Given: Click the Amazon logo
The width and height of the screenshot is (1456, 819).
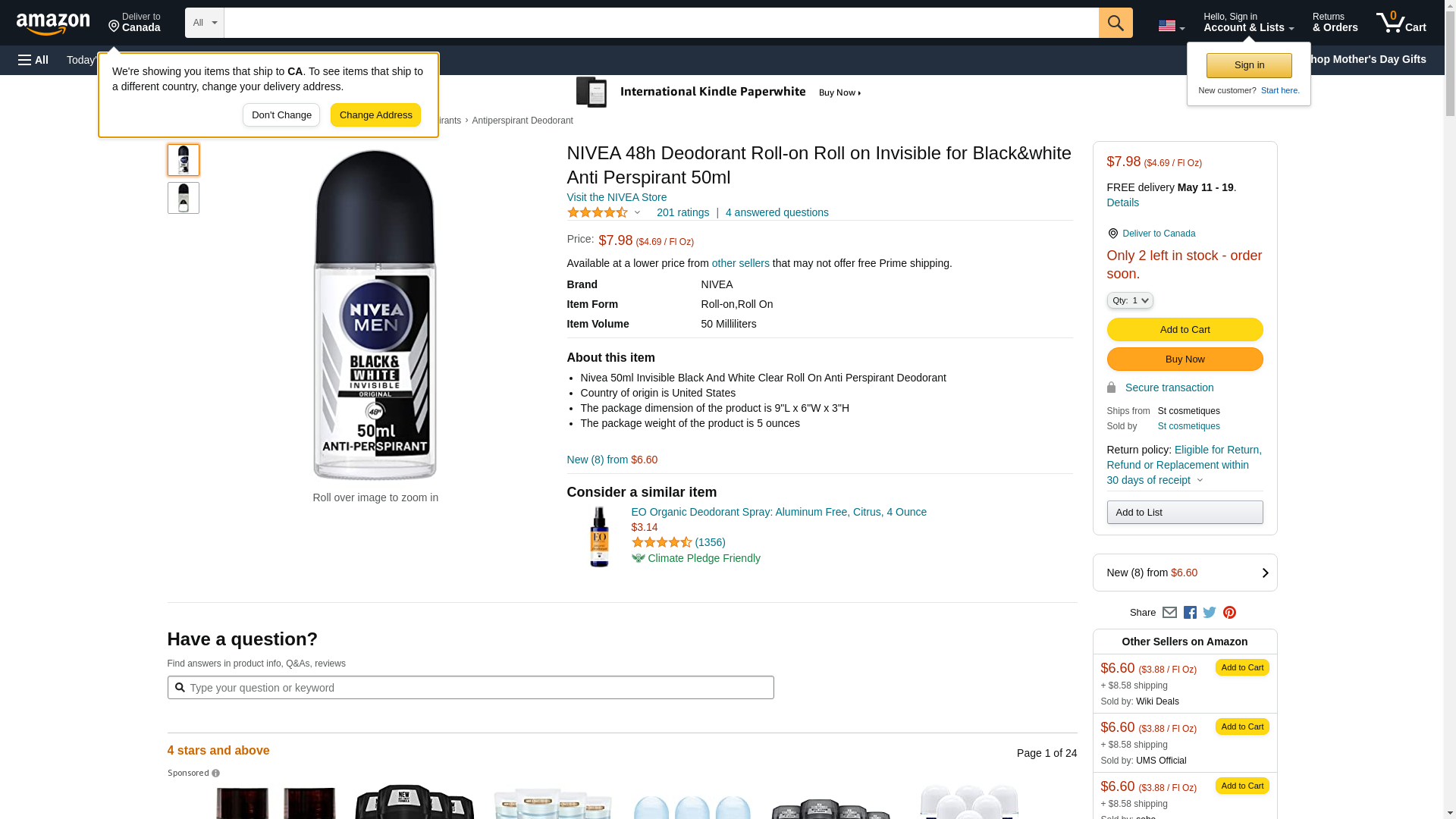Looking at the screenshot, I should 53,24.
